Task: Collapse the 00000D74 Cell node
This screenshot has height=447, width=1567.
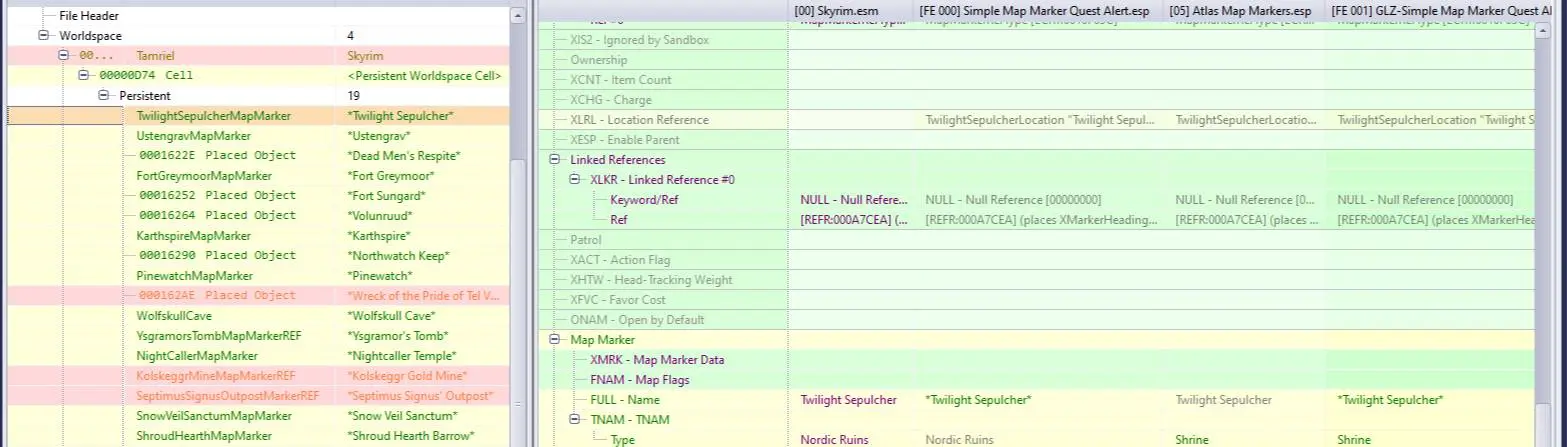Action: click(x=83, y=75)
